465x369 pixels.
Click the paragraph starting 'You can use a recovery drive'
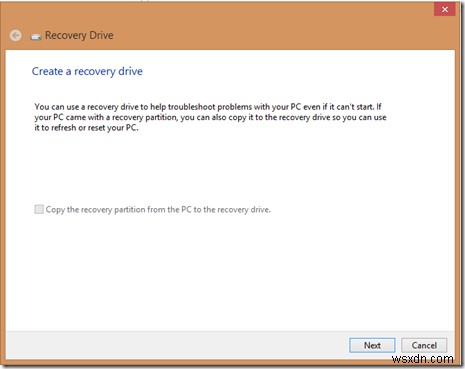pos(210,117)
